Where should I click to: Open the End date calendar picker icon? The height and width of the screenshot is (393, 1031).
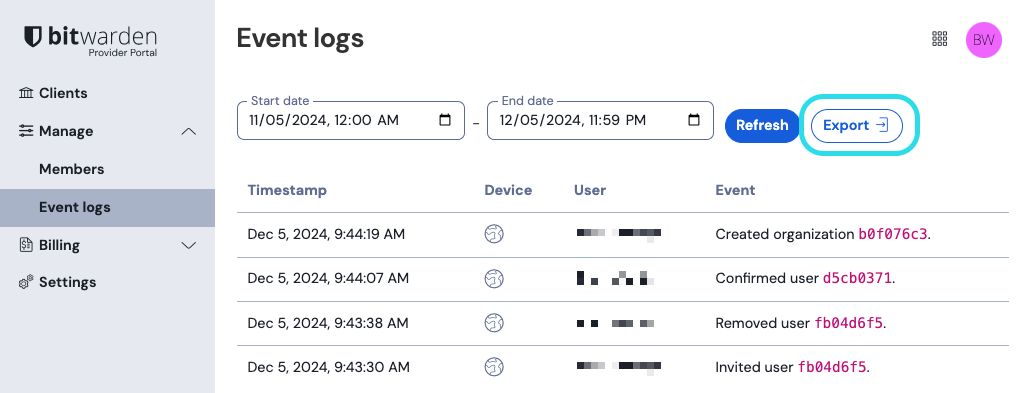(x=694, y=120)
